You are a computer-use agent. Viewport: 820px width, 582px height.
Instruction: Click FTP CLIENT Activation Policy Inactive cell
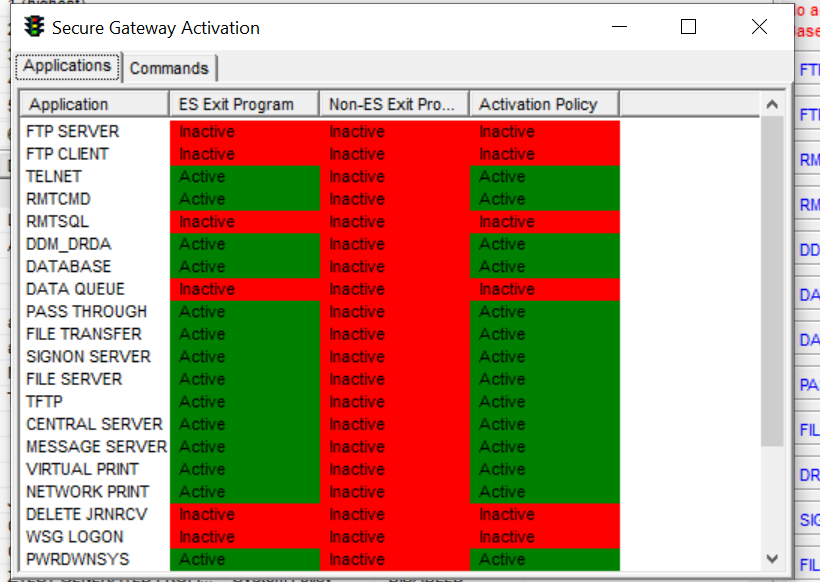[x=545, y=154]
